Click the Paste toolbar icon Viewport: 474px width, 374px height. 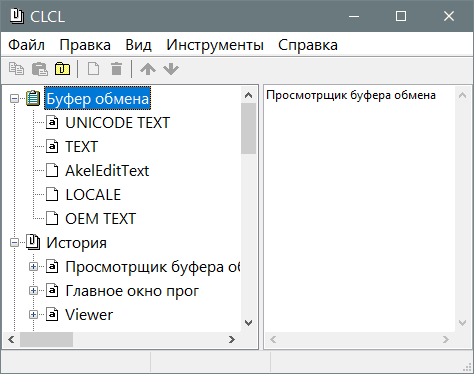pos(40,69)
